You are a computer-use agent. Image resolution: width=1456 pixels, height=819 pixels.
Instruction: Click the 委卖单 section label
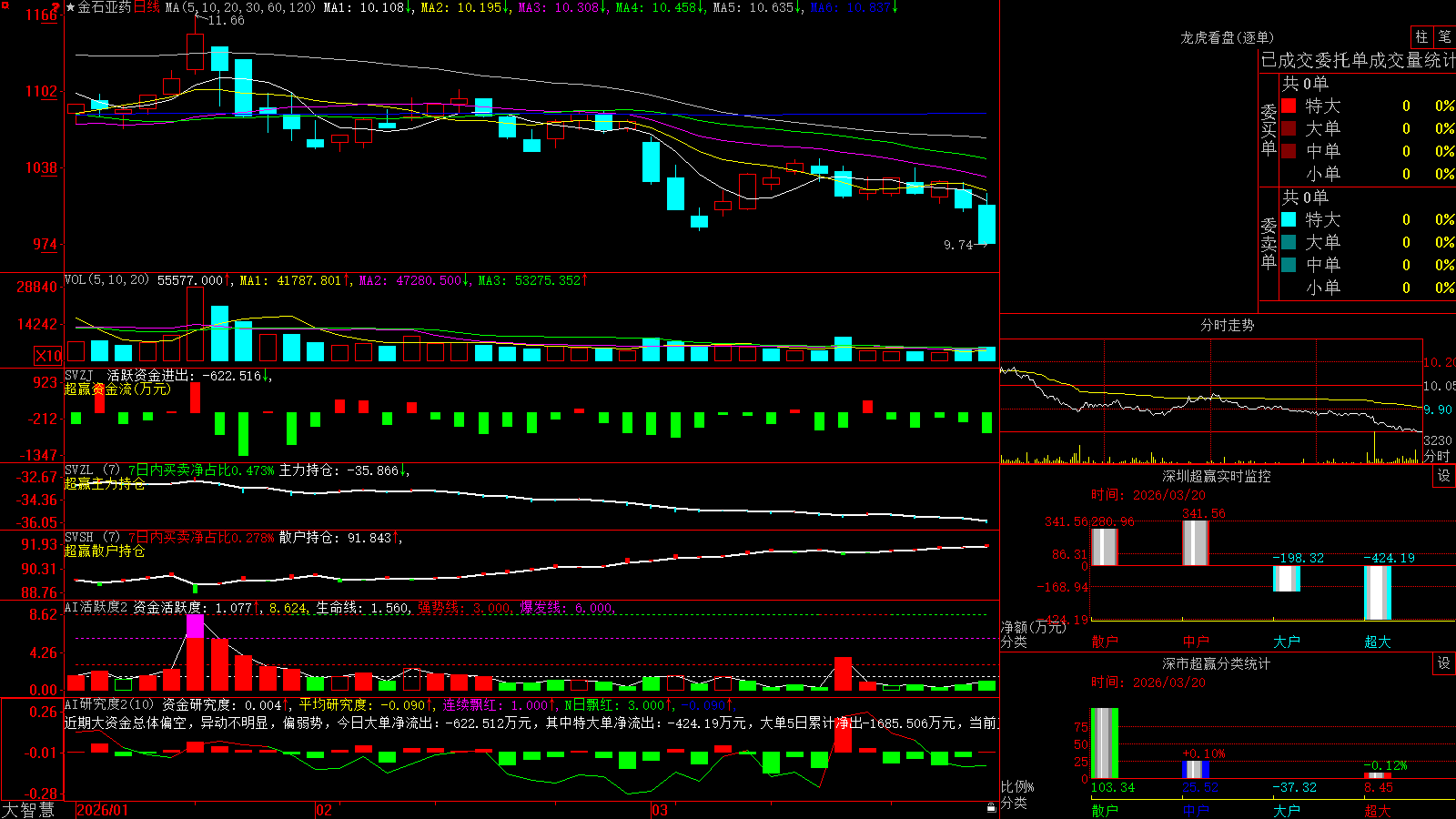coord(1269,243)
